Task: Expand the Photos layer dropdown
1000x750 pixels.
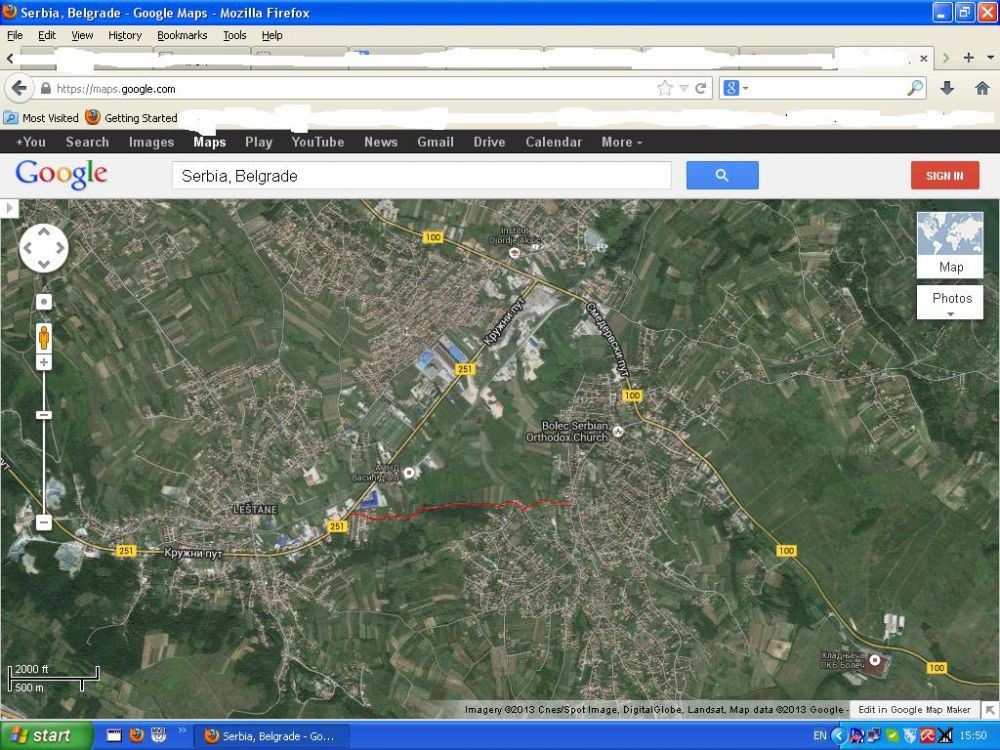Action: (950, 302)
